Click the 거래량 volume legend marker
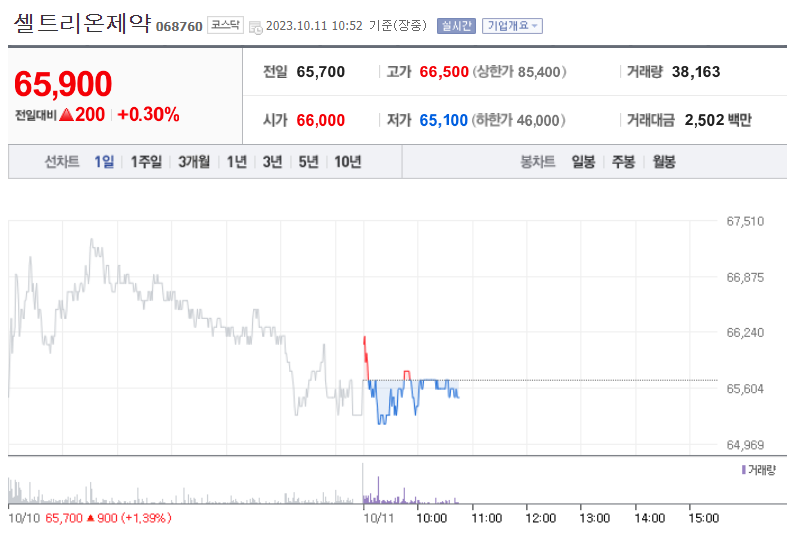 click(744, 470)
